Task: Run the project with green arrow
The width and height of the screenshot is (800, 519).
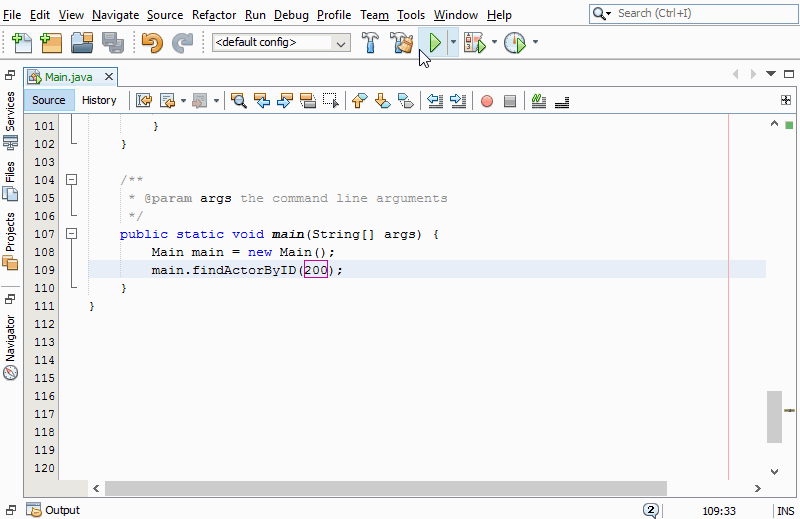Action: tap(435, 43)
